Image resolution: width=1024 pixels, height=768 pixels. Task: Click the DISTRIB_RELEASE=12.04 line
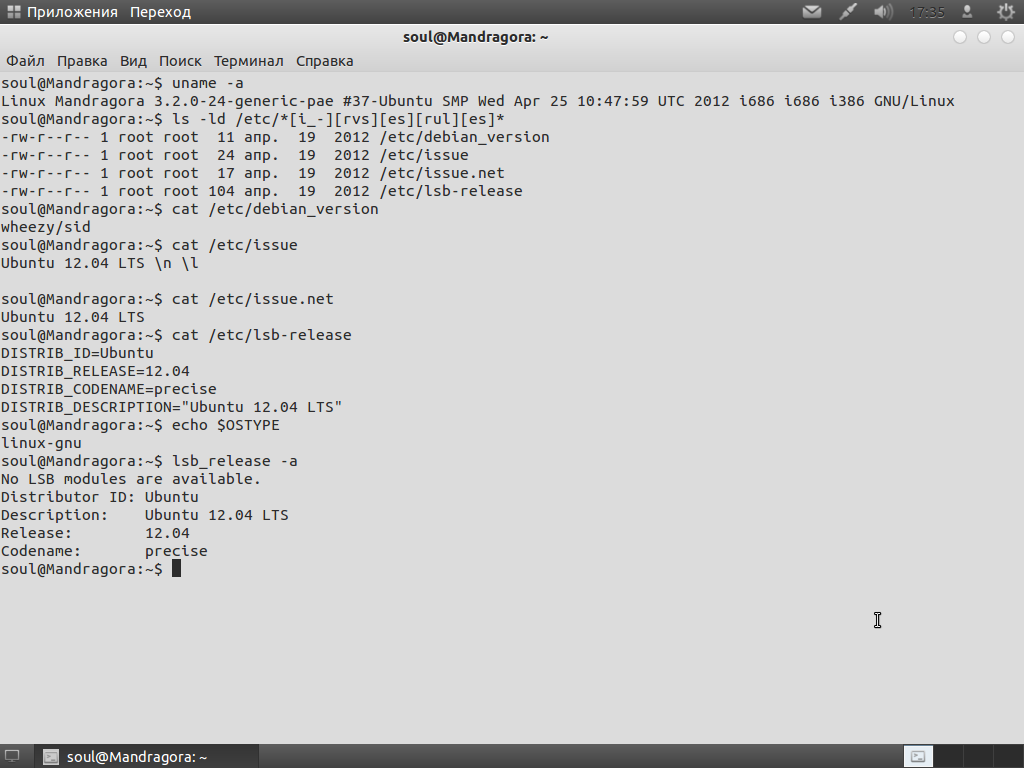tap(95, 371)
